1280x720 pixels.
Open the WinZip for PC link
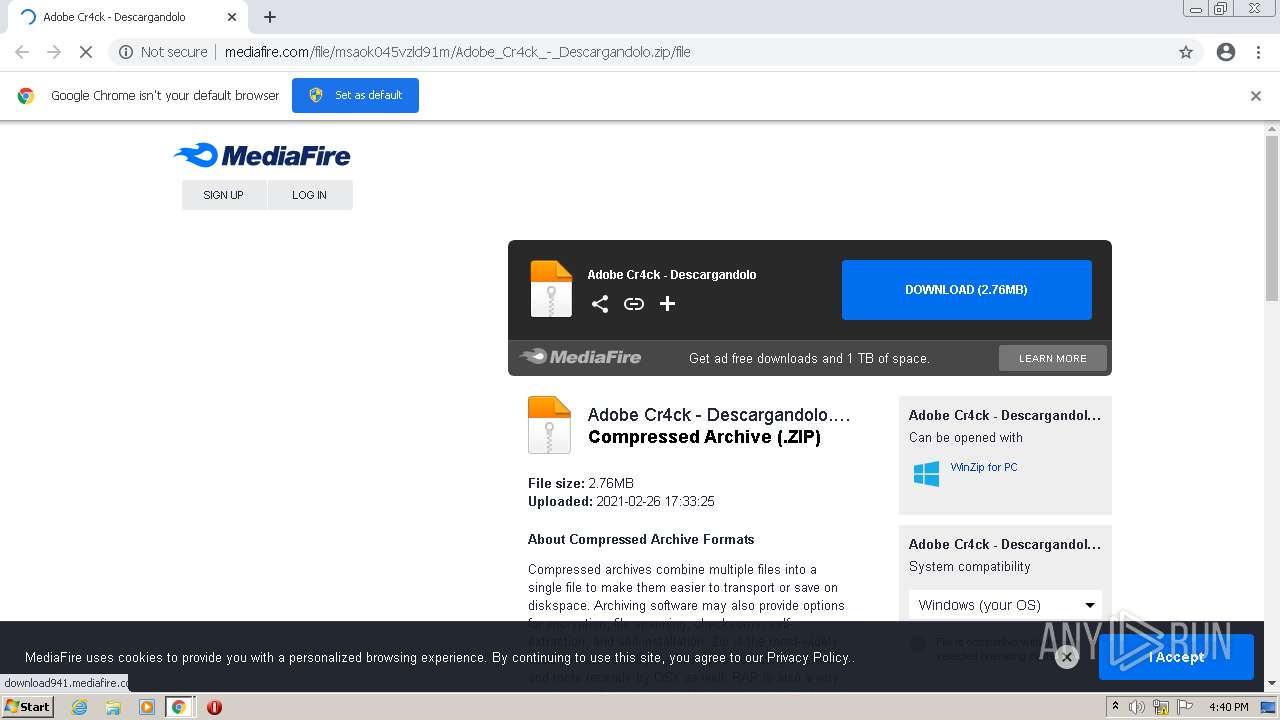(x=984, y=467)
